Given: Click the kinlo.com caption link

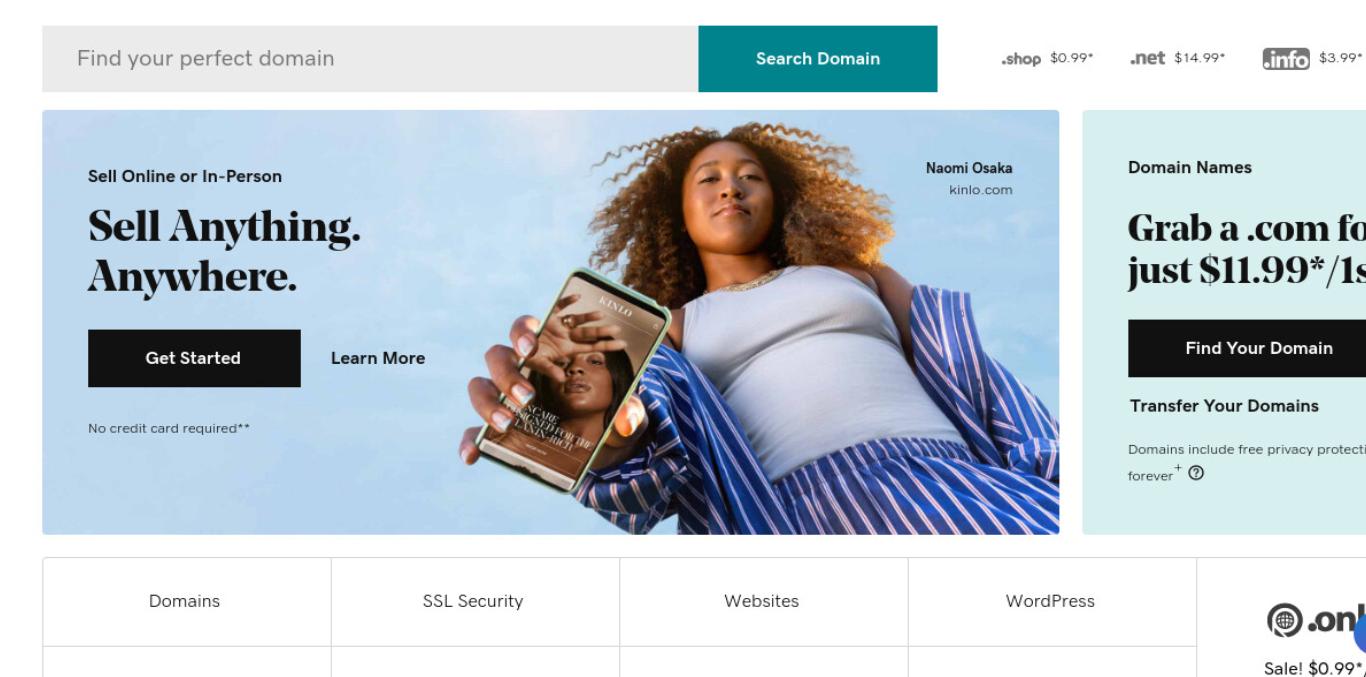Looking at the screenshot, I should click(980, 190).
